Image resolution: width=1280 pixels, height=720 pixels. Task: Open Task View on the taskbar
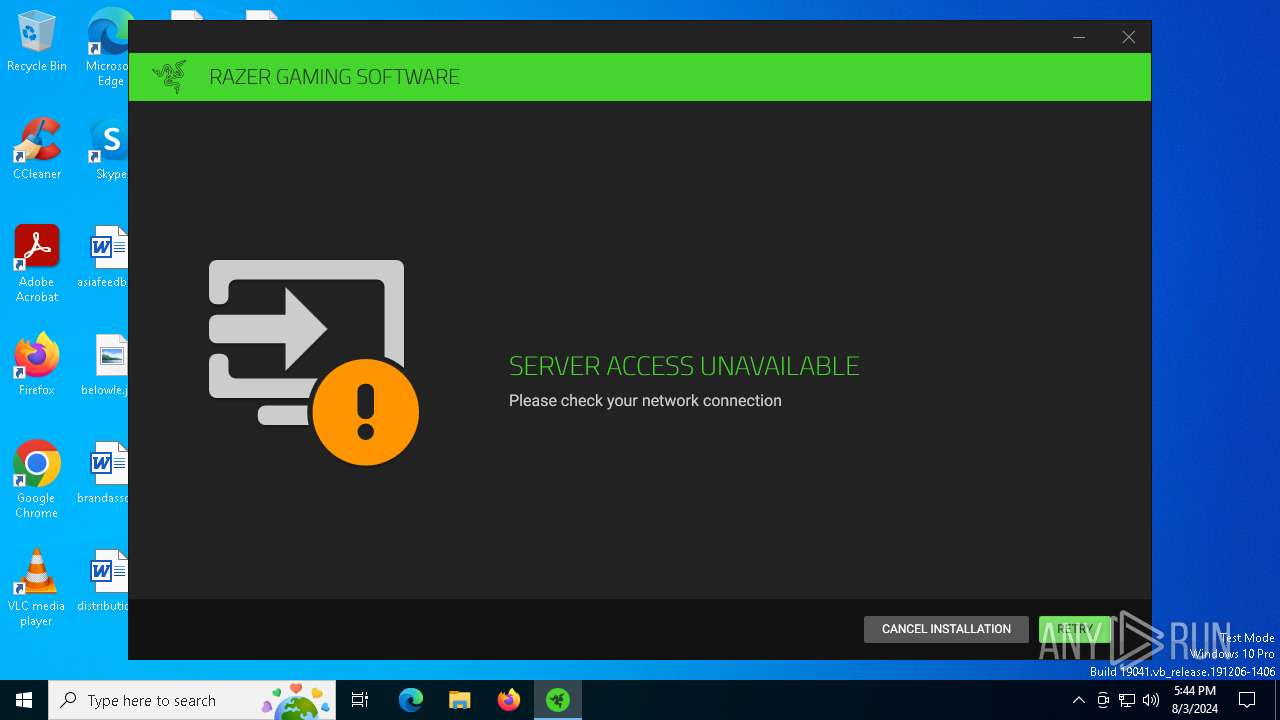pos(360,700)
